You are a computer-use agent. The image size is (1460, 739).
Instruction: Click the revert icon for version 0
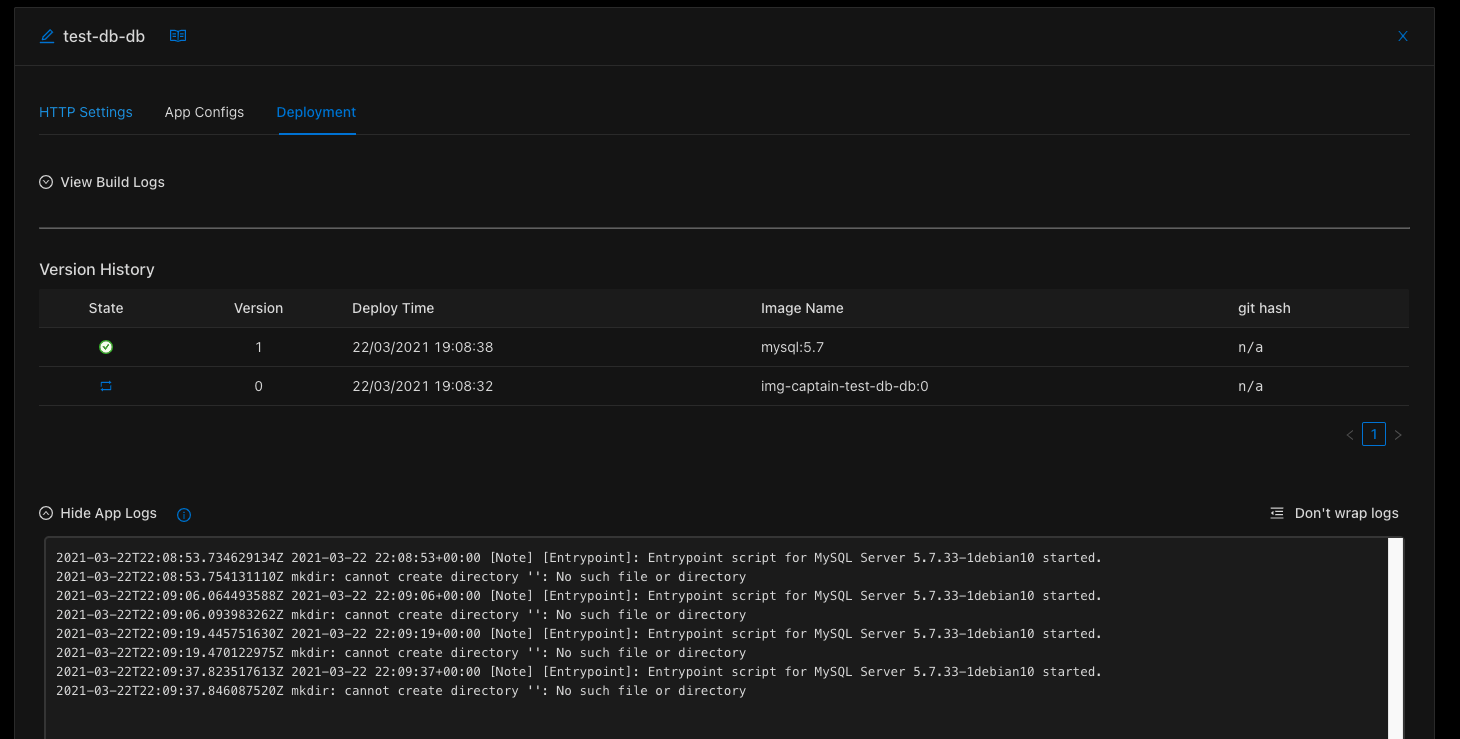[106, 386]
